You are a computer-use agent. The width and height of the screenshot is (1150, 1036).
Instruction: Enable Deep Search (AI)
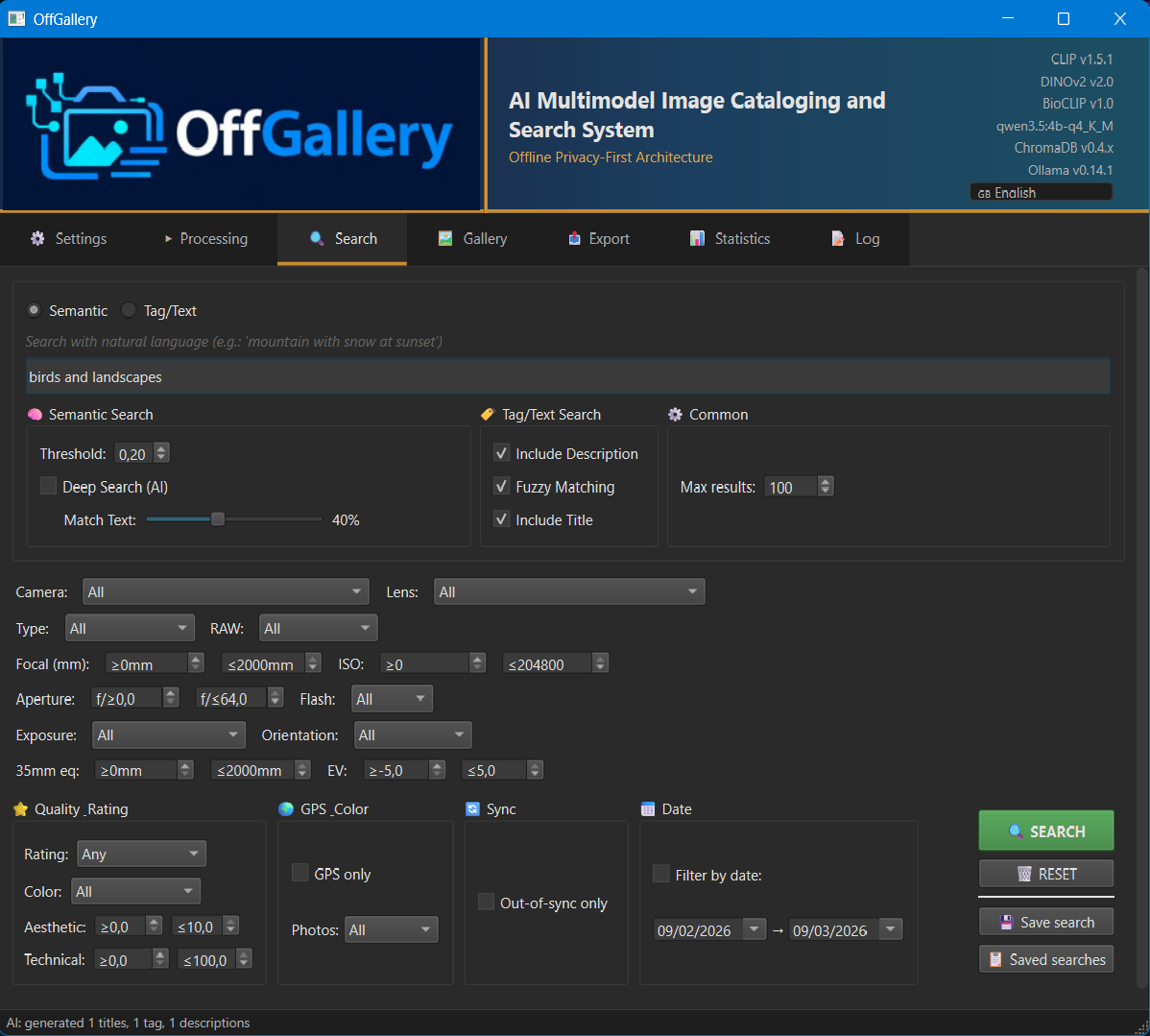point(48,486)
